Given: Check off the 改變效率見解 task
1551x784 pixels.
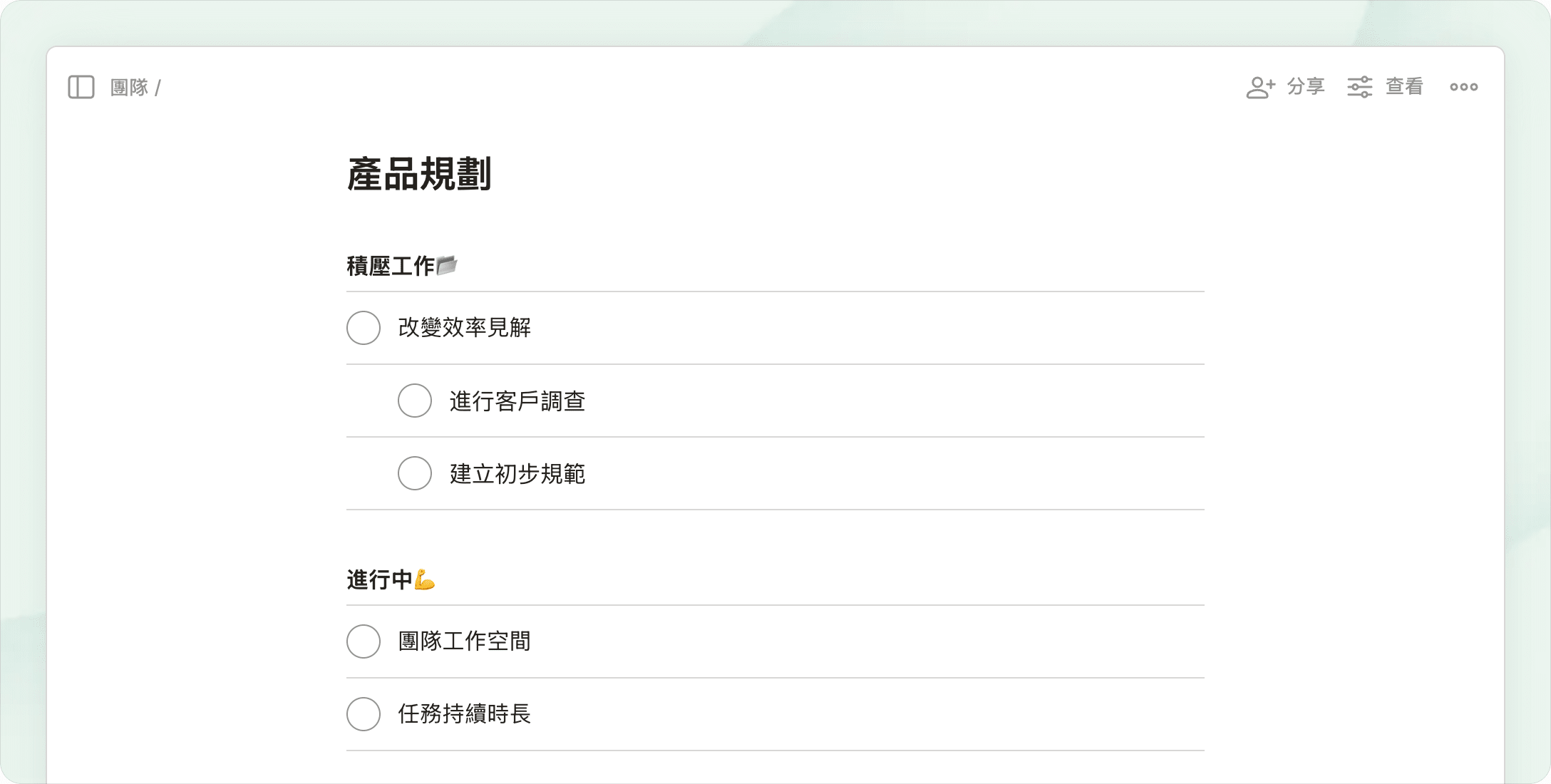Looking at the screenshot, I should 364,328.
